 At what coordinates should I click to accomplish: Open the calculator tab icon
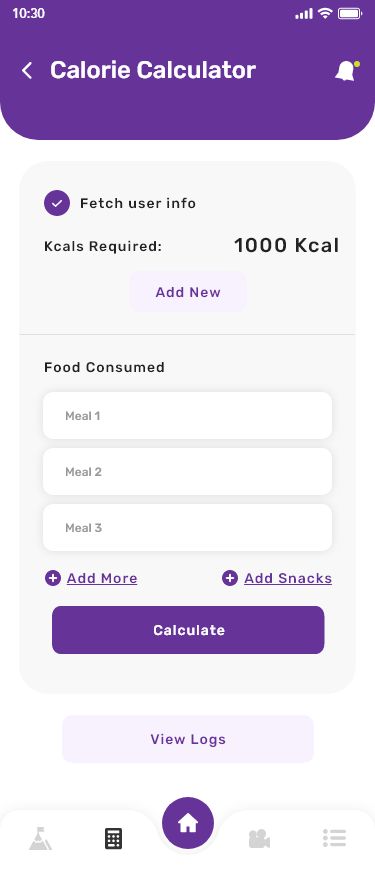pos(114,839)
